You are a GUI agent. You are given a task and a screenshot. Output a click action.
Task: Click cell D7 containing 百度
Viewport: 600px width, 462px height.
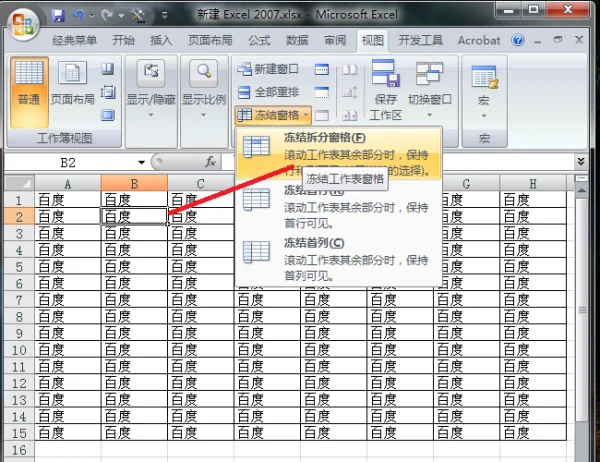[267, 300]
